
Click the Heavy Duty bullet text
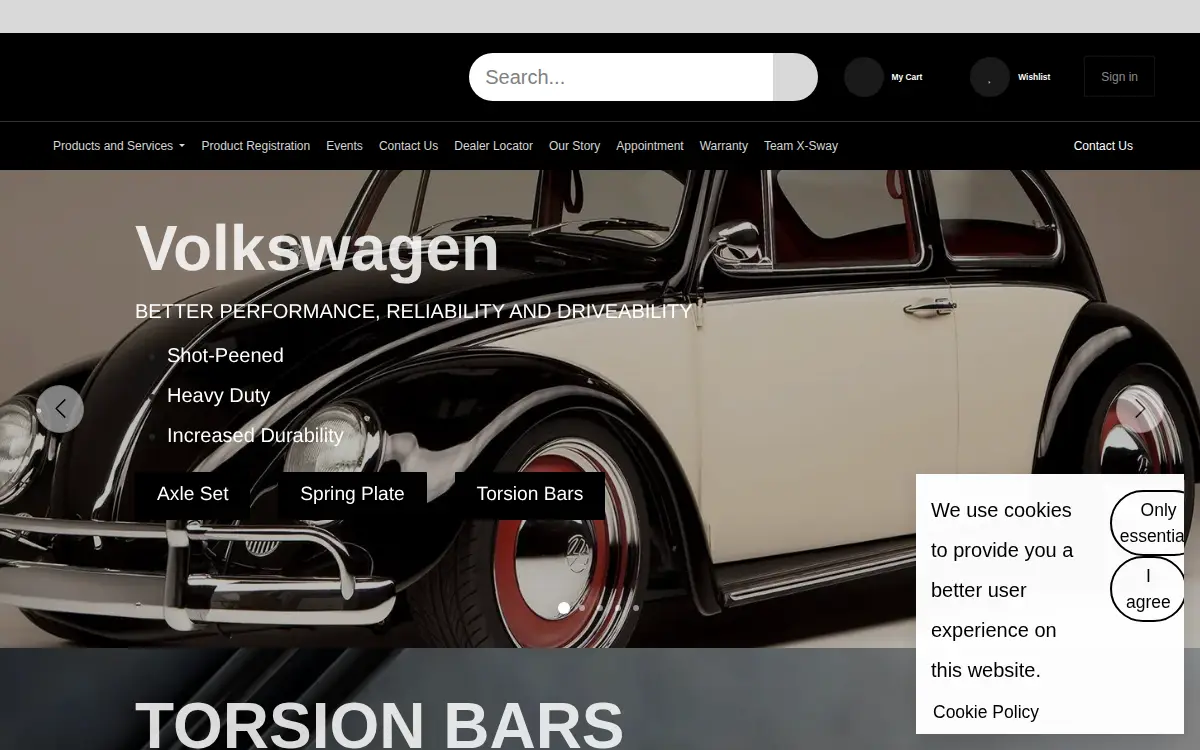click(x=218, y=395)
